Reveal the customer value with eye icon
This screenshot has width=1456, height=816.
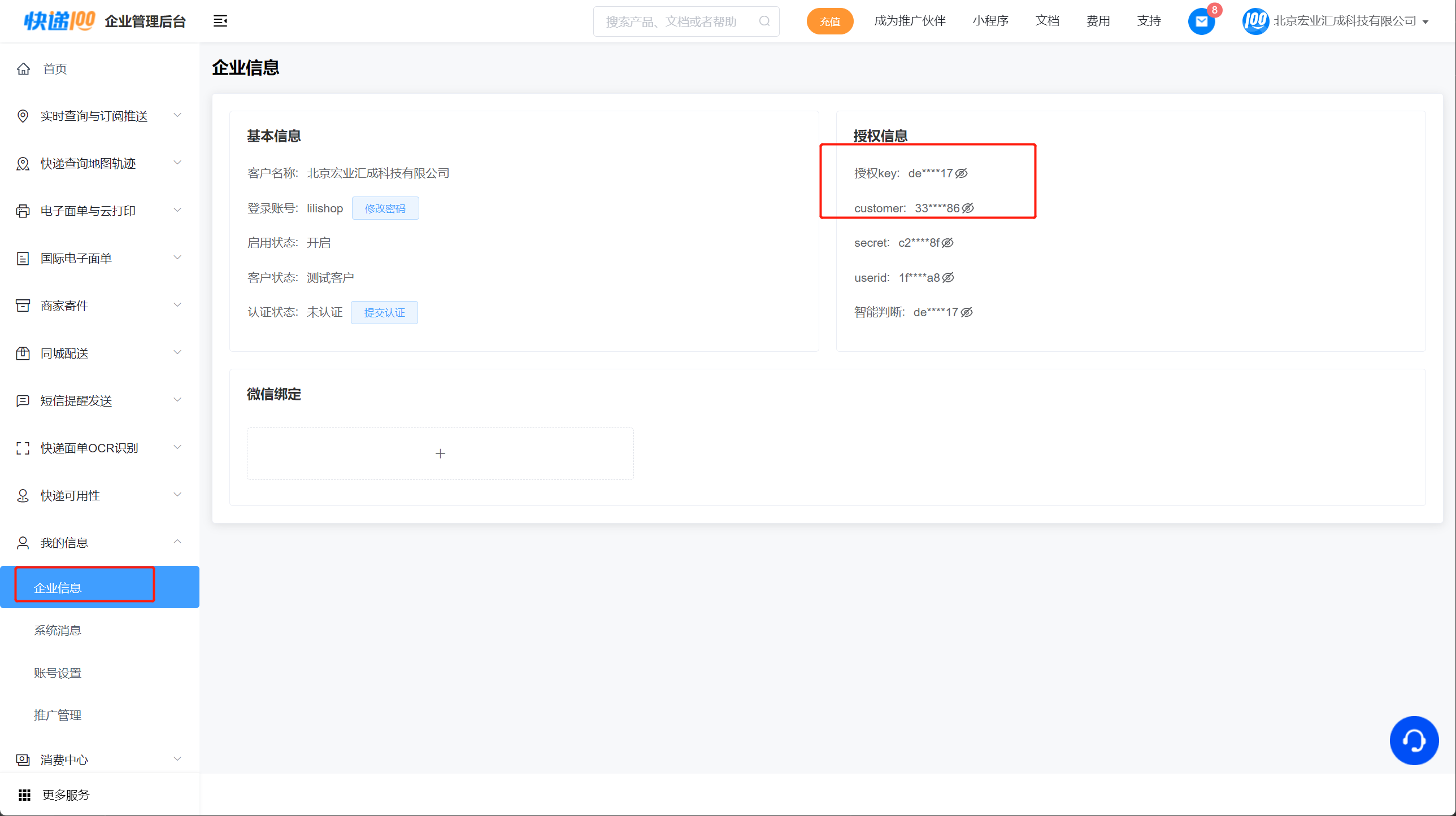point(968,208)
